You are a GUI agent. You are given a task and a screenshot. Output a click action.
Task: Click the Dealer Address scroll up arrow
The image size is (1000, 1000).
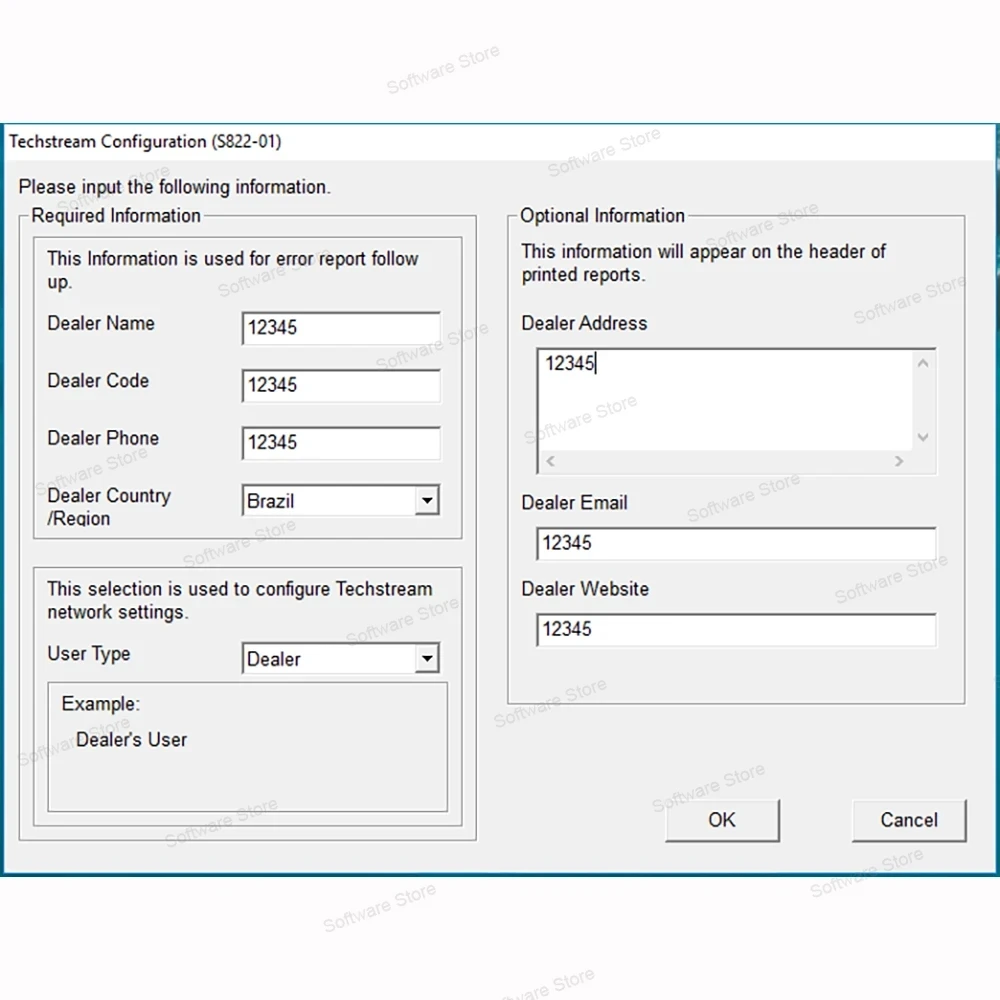pos(923,364)
